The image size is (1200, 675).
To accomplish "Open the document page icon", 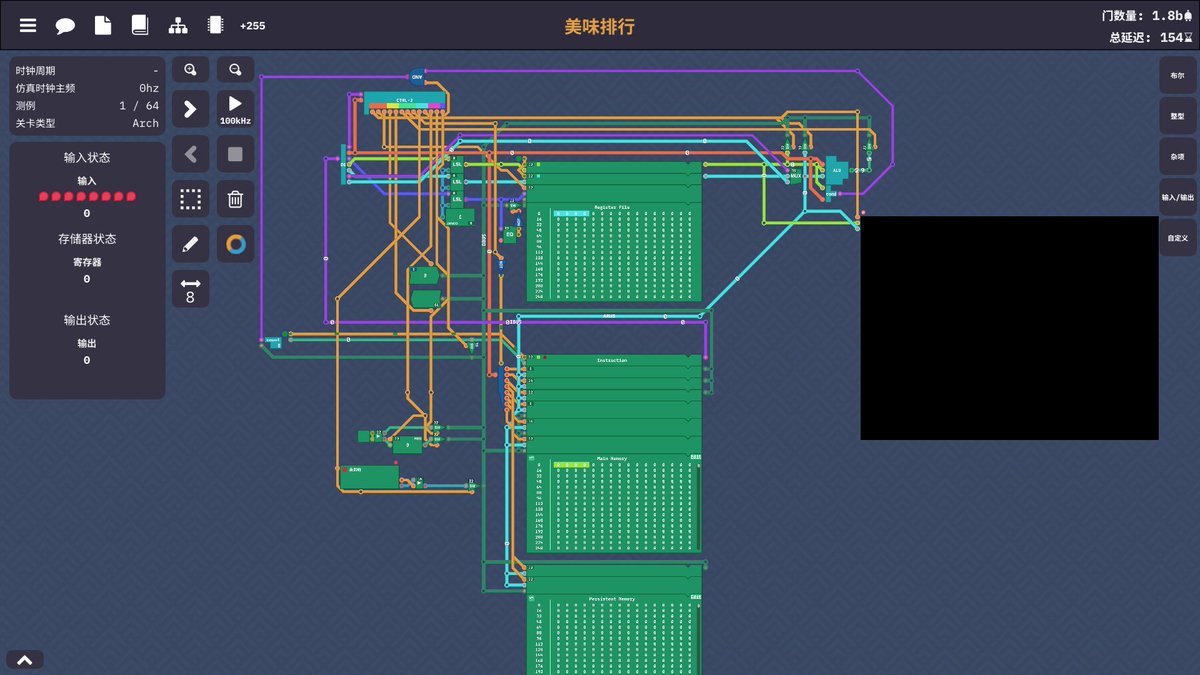I will pos(103,26).
